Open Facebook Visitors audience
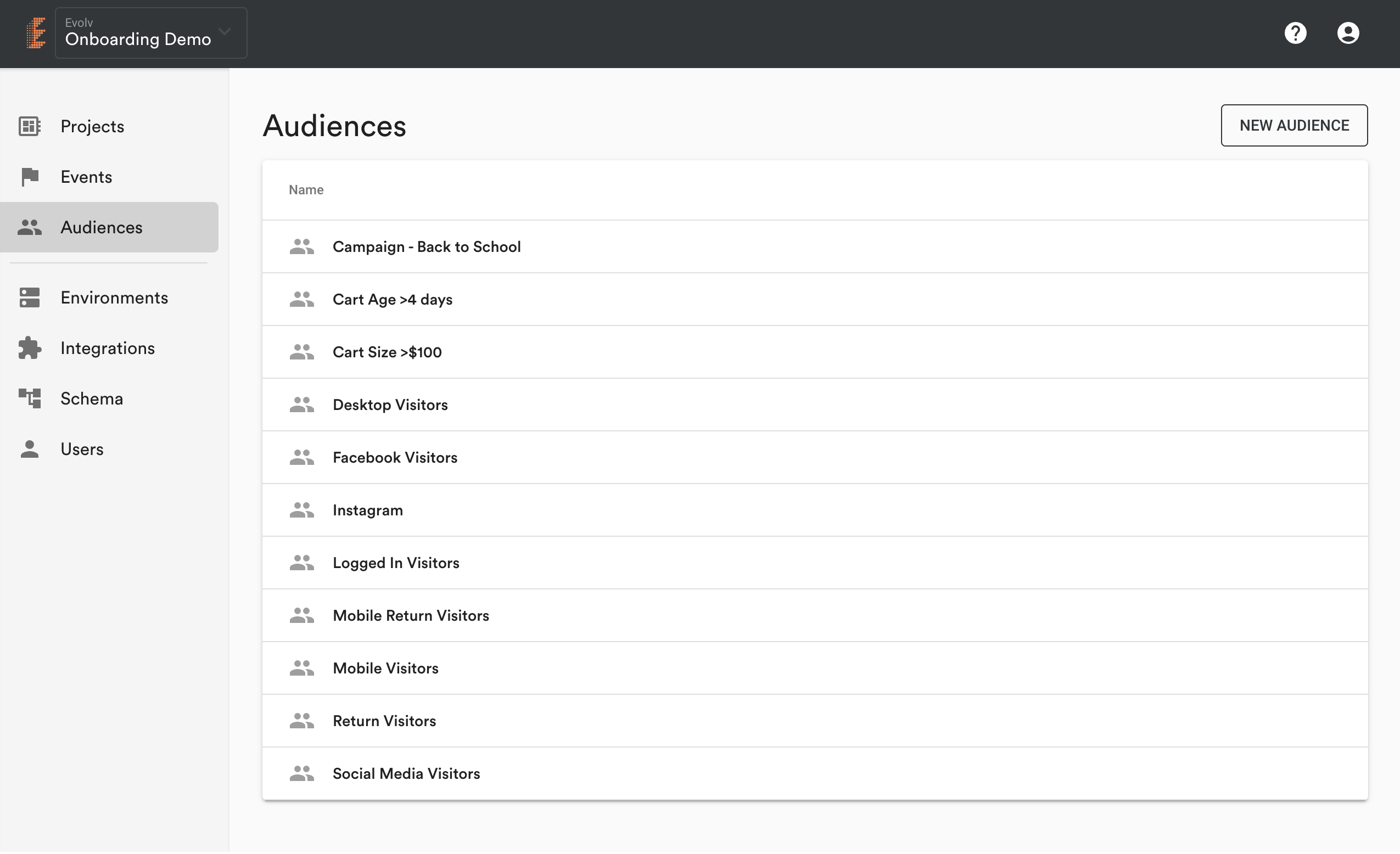Viewport: 1400px width, 854px height. (x=395, y=458)
